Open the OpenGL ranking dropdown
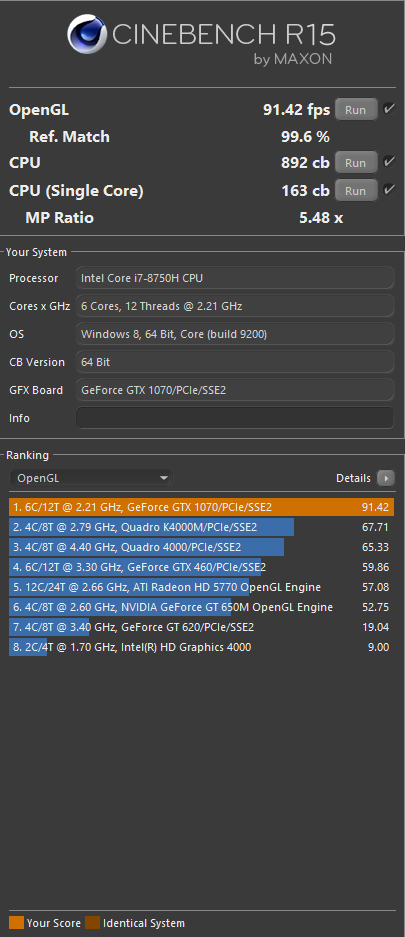 (91, 478)
